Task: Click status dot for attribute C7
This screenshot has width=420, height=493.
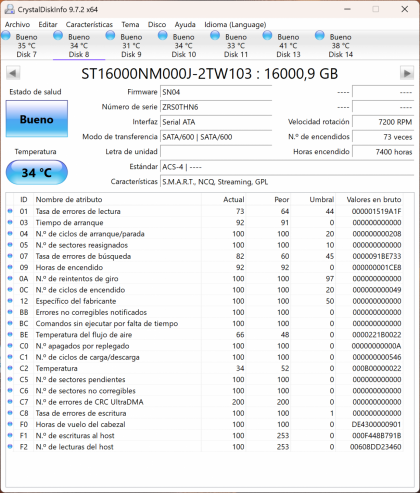Action: (10, 402)
